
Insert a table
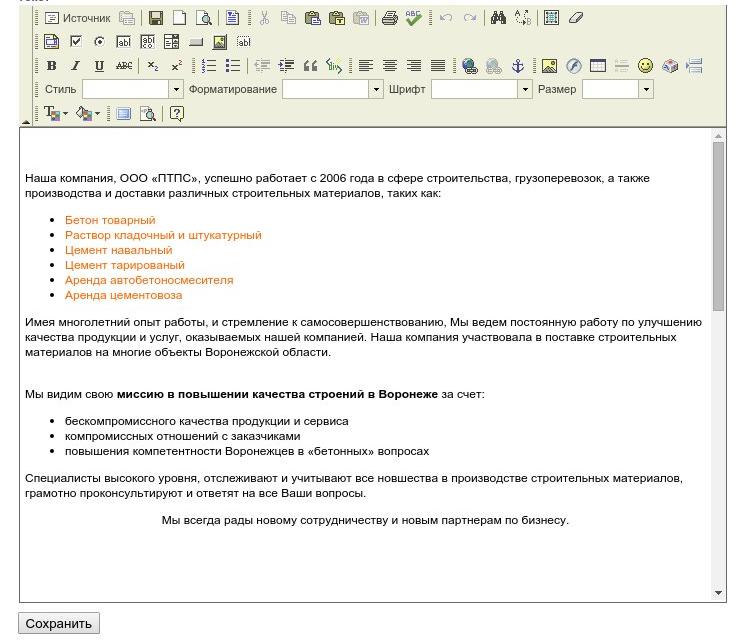(x=598, y=66)
